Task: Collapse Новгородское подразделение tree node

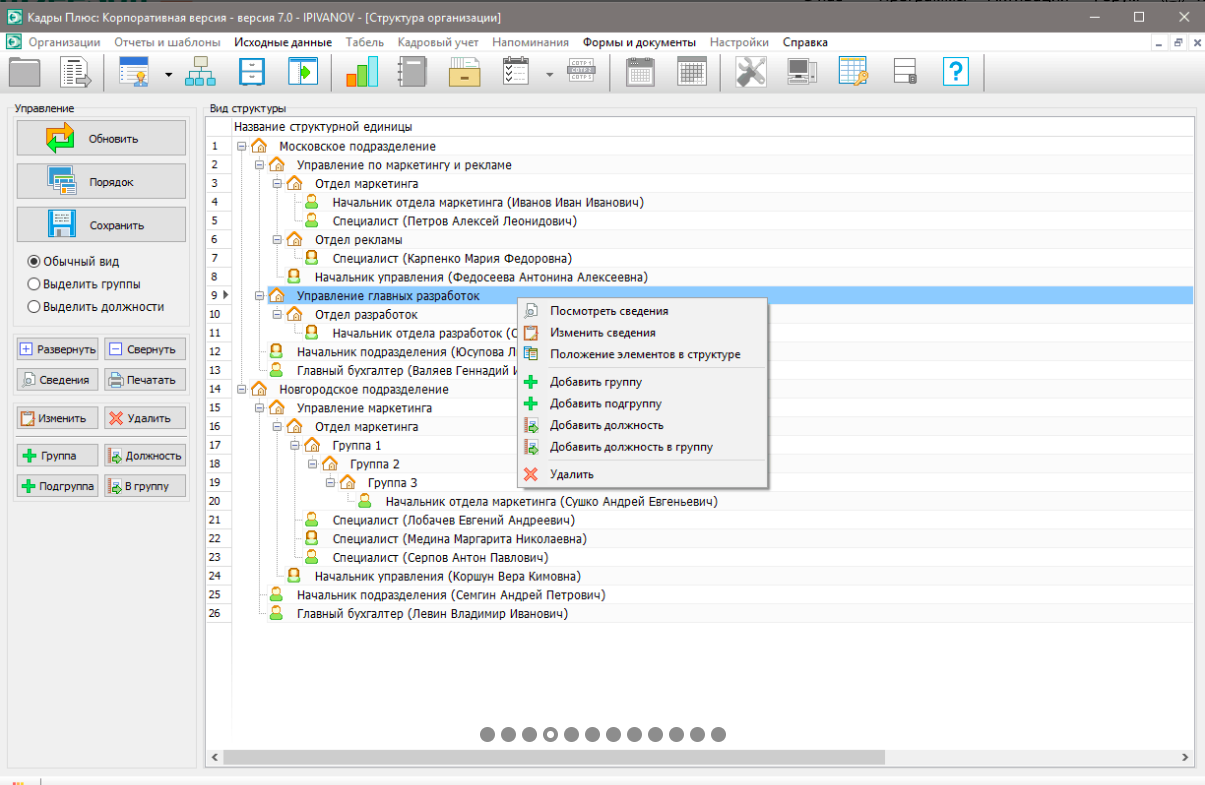Action: [242, 389]
